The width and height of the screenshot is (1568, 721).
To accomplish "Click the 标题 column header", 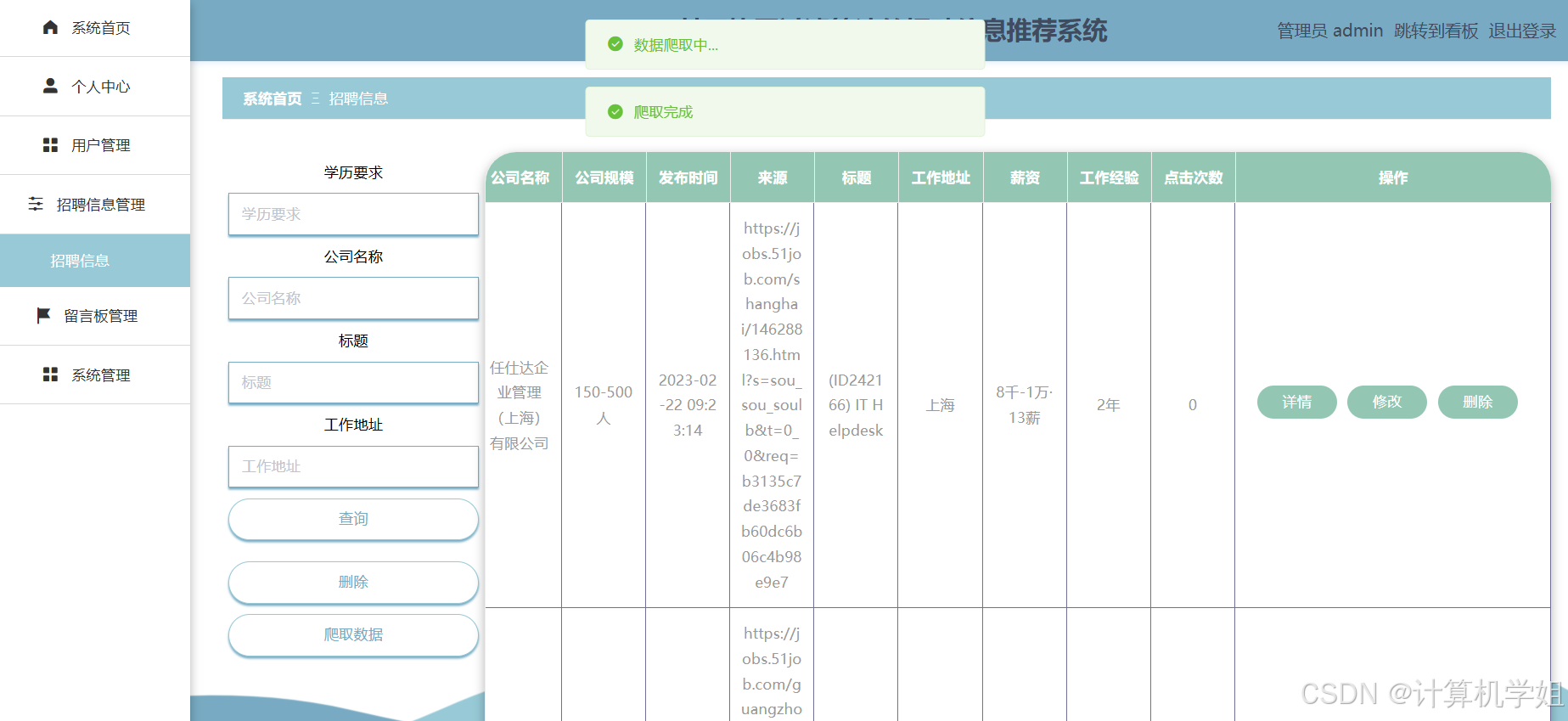I will tap(857, 177).
